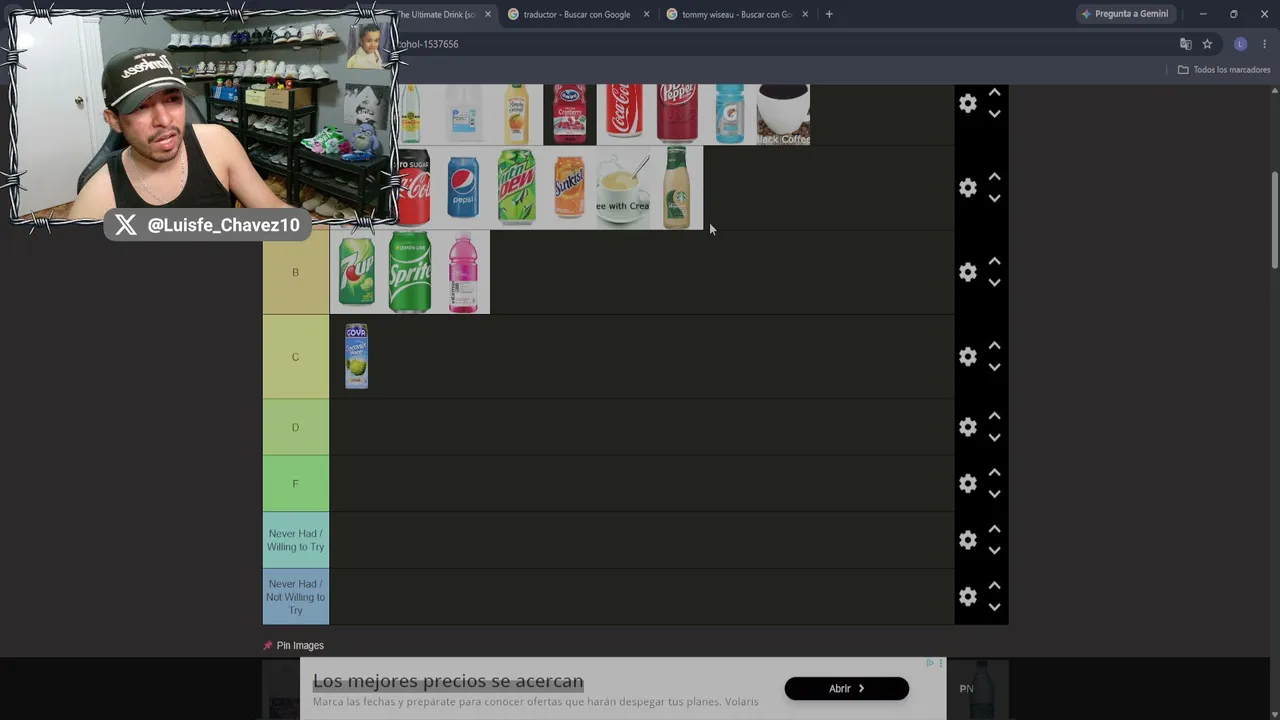Open gear for Never Had / Not Willing row
This screenshot has height=720, width=1280.
tap(967, 596)
